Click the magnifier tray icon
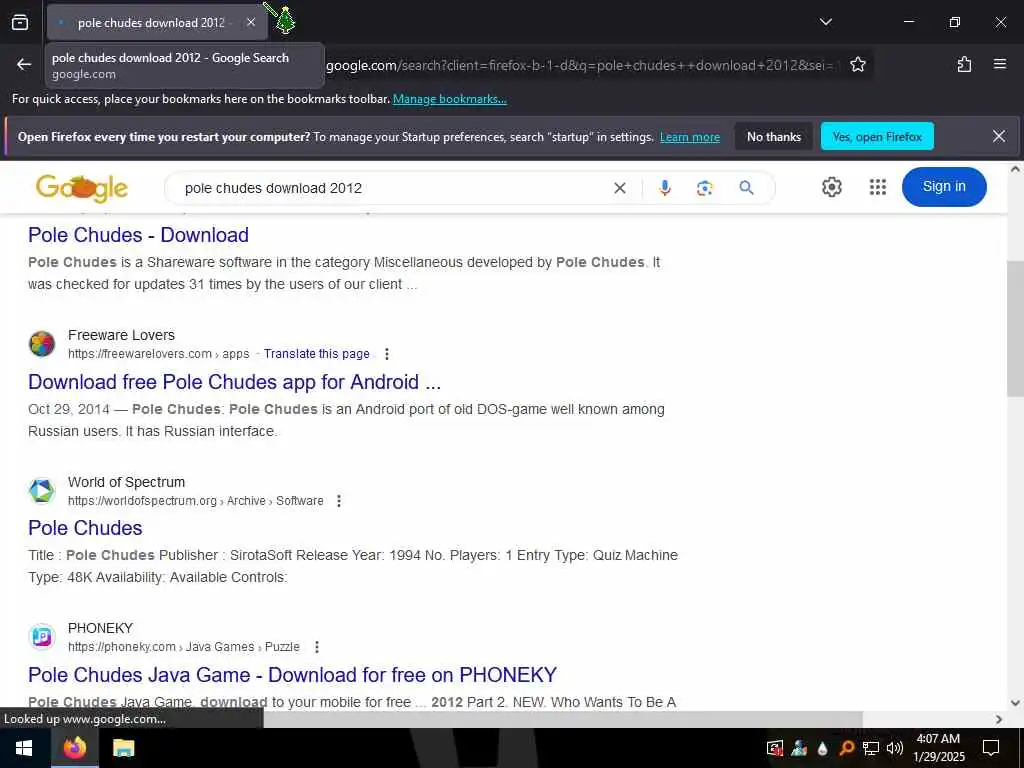Viewport: 1024px width, 768px height. point(846,748)
